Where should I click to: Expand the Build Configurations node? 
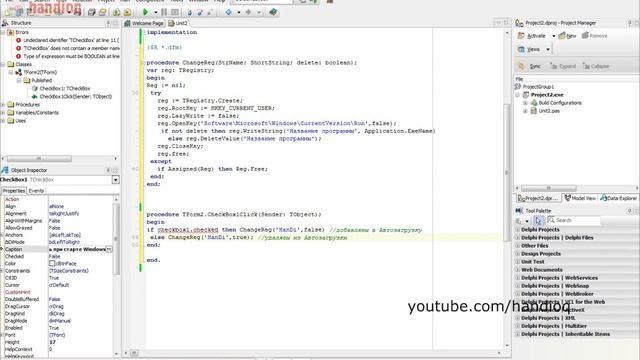coord(525,103)
